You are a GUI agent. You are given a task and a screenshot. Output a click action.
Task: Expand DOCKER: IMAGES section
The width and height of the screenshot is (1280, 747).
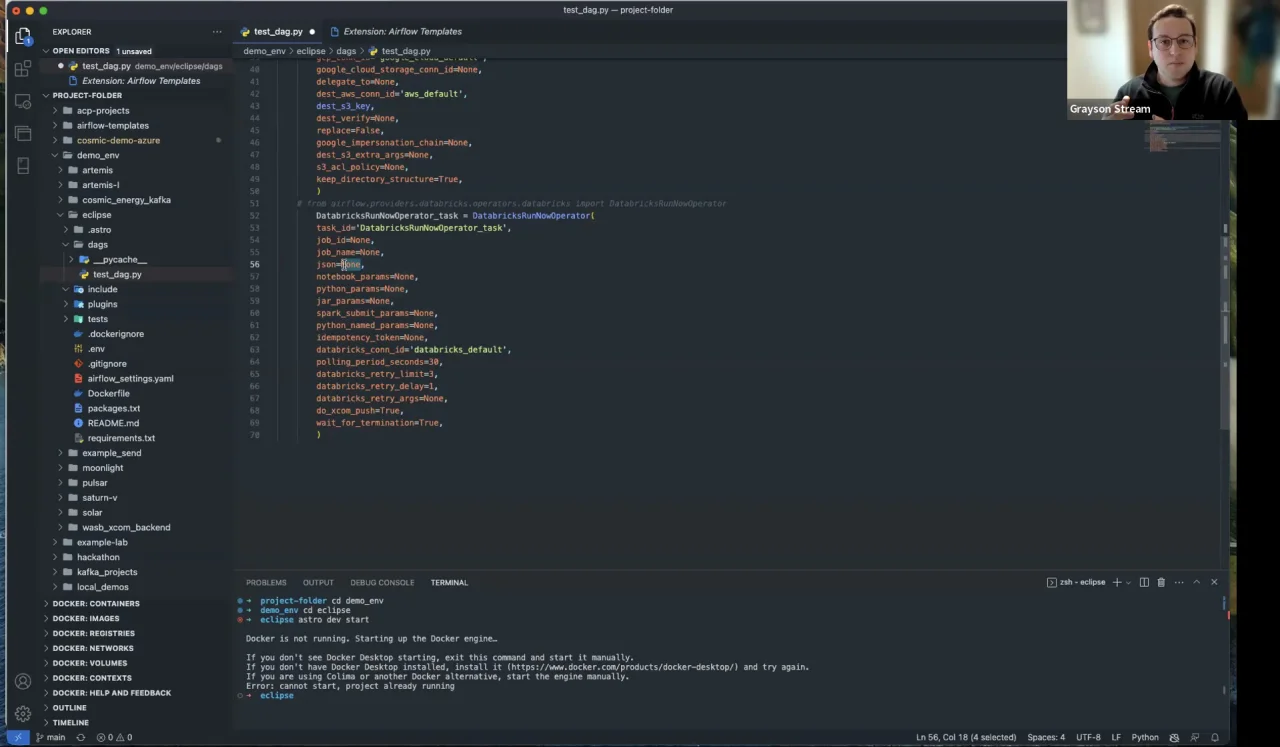coord(86,618)
